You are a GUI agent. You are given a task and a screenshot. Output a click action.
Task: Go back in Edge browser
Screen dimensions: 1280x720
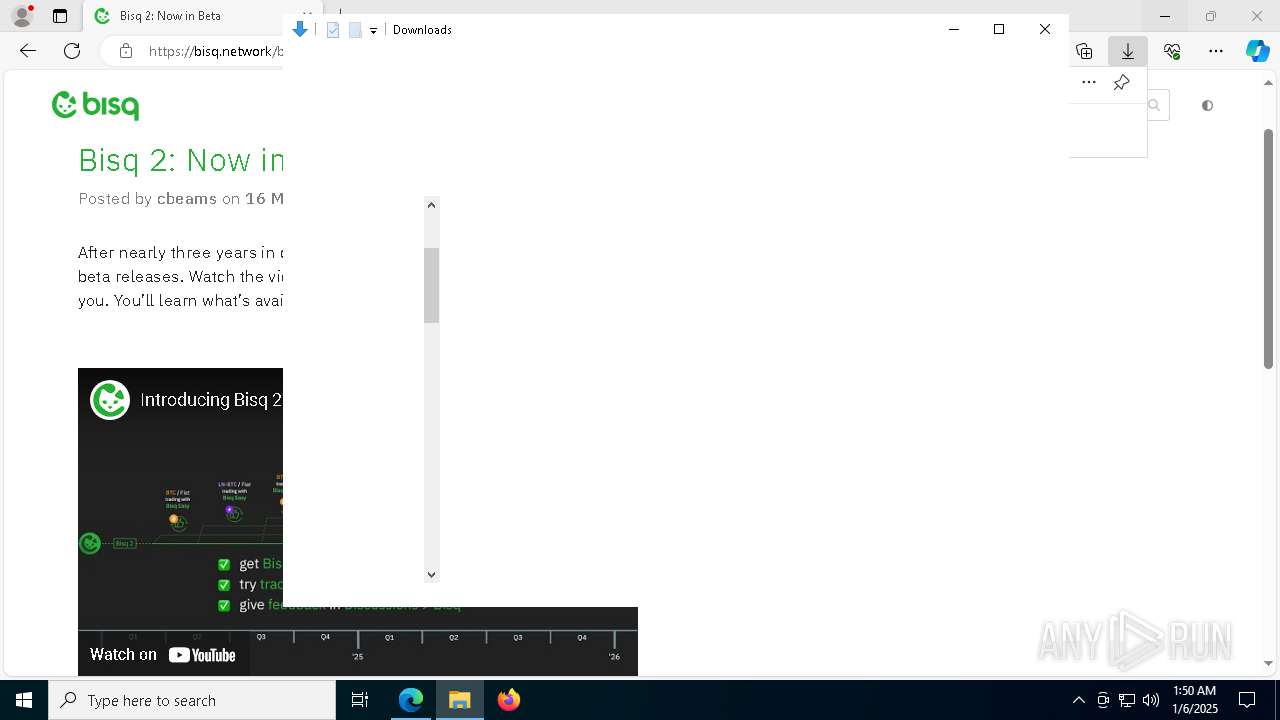[x=28, y=51]
